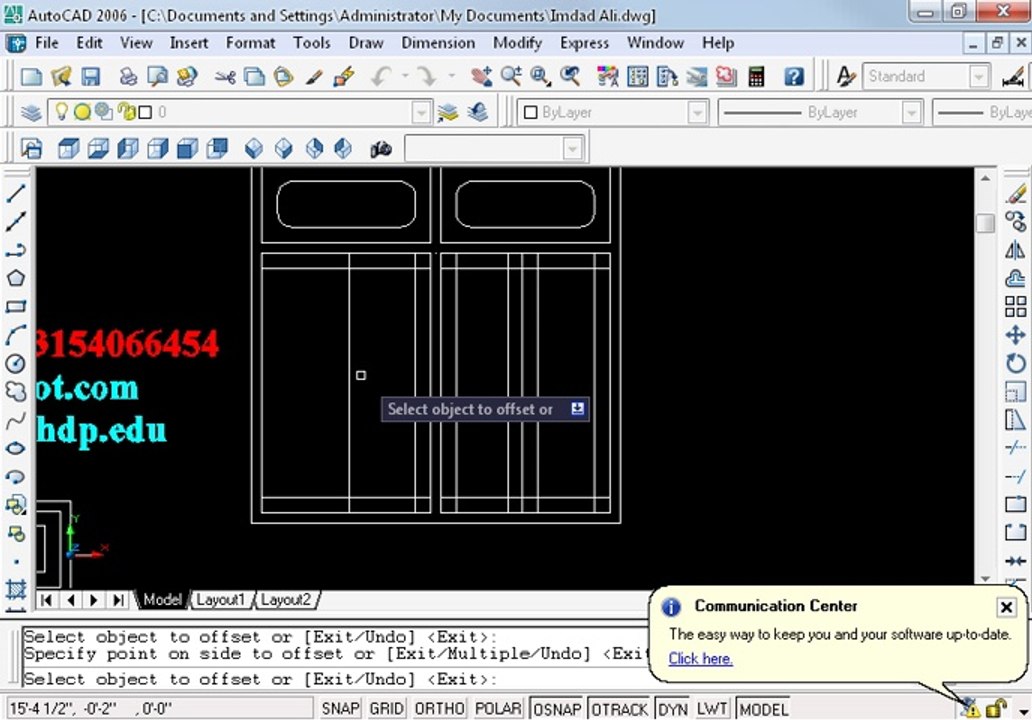1032x720 pixels.
Task: Toggle LWT lineweight display
Action: pyautogui.click(x=712, y=709)
